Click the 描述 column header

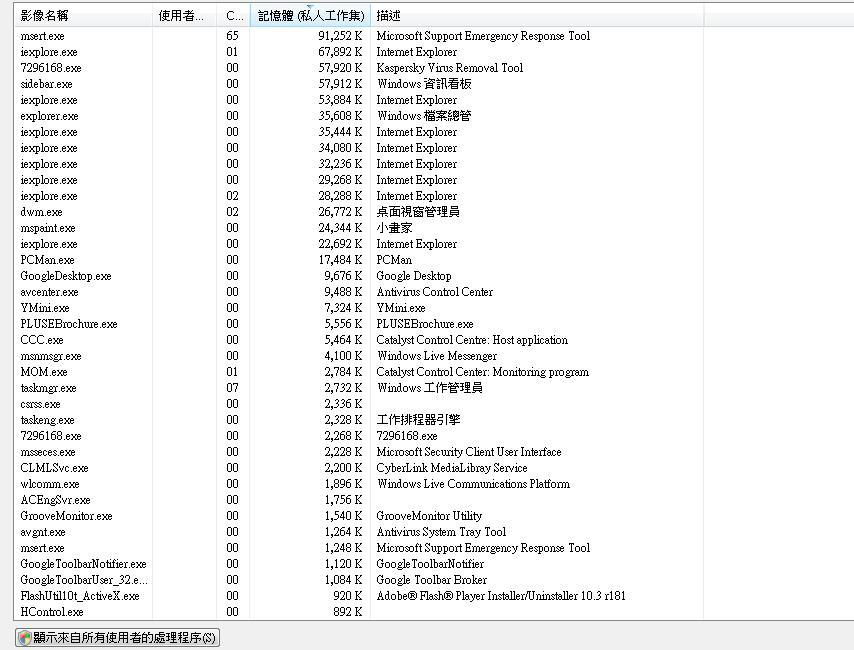coord(537,15)
